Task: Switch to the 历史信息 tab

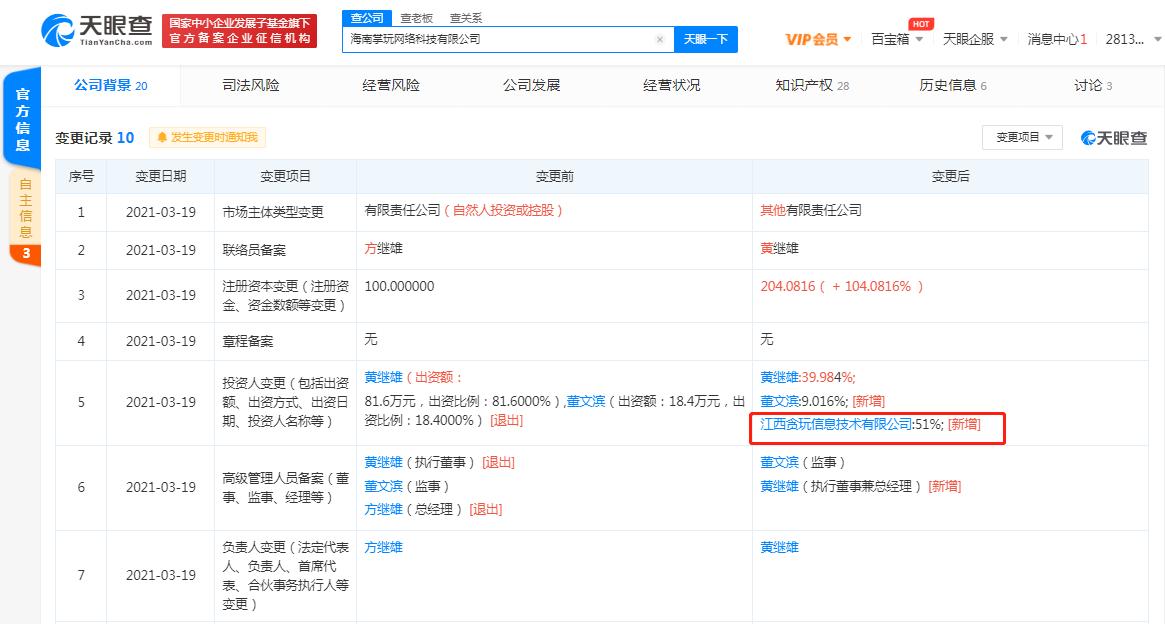Action: 953,85
